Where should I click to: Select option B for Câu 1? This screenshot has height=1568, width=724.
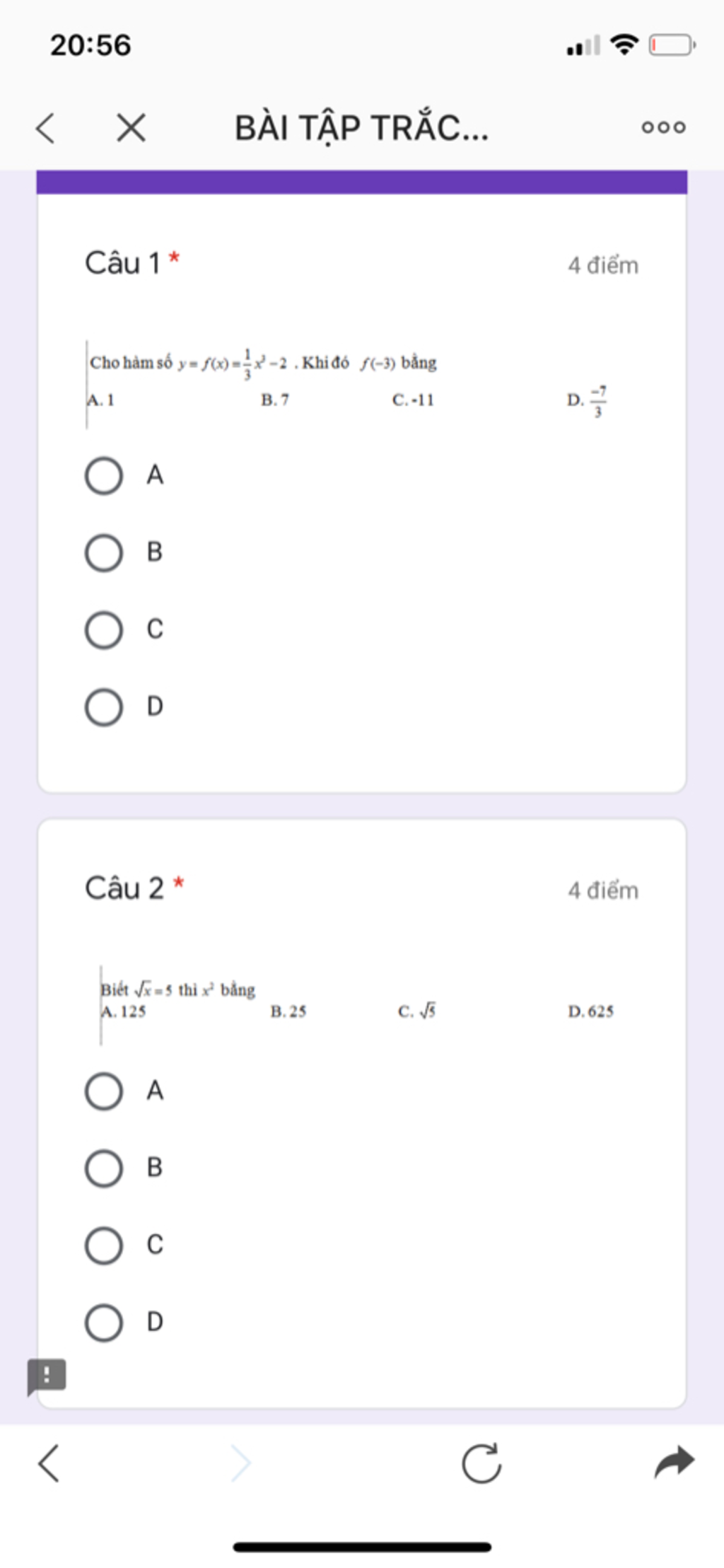pos(104,552)
